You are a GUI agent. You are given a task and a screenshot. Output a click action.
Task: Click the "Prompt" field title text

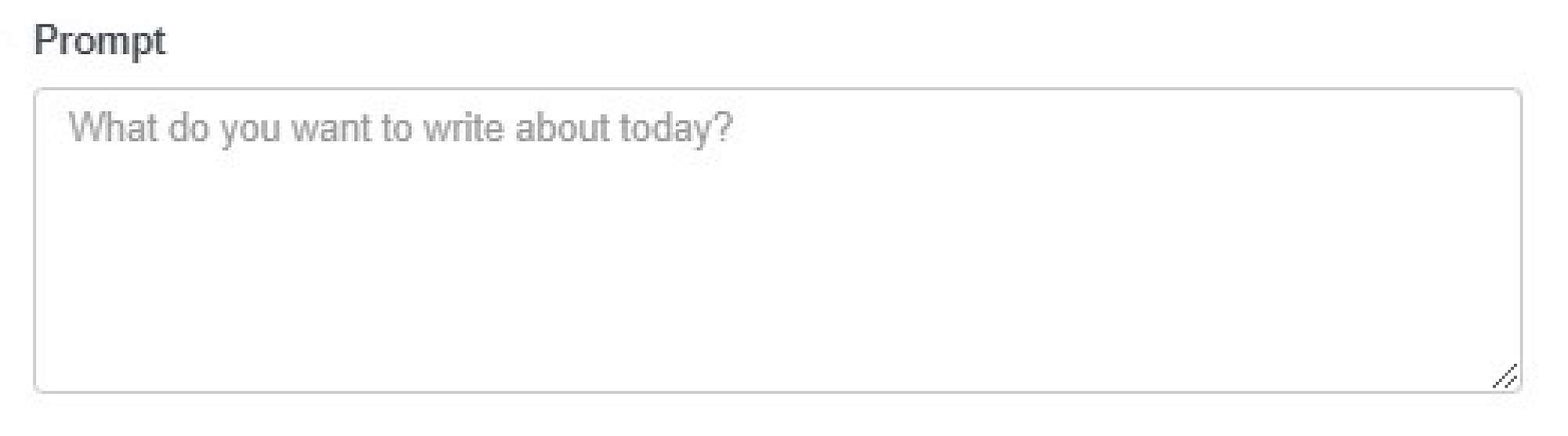tap(100, 41)
